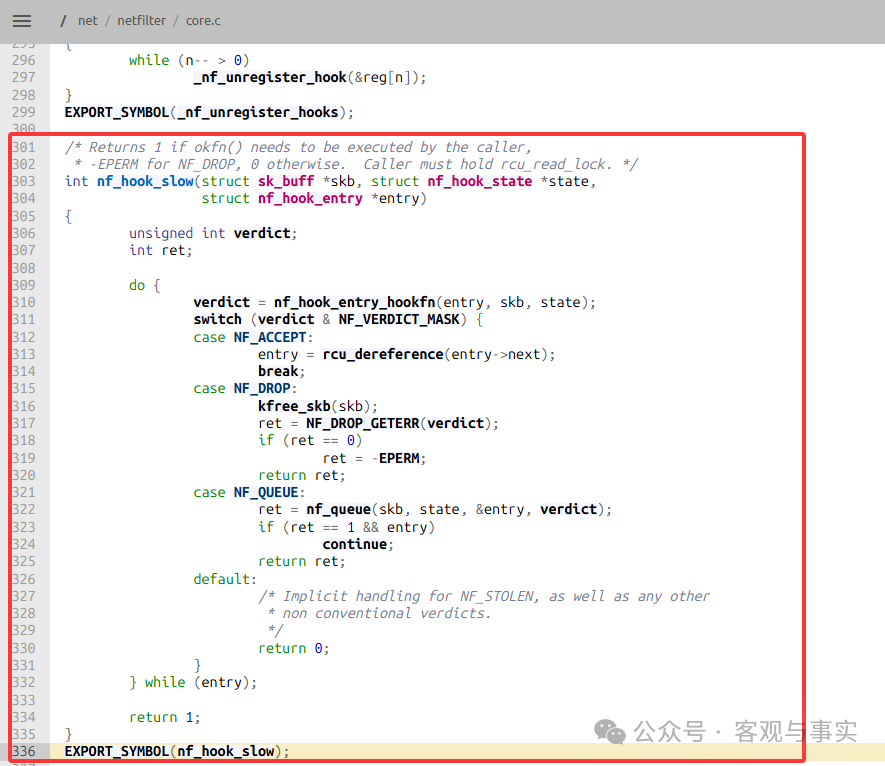
Task: Click the bold switch keyword on line 311
Action: pyautogui.click(x=217, y=319)
